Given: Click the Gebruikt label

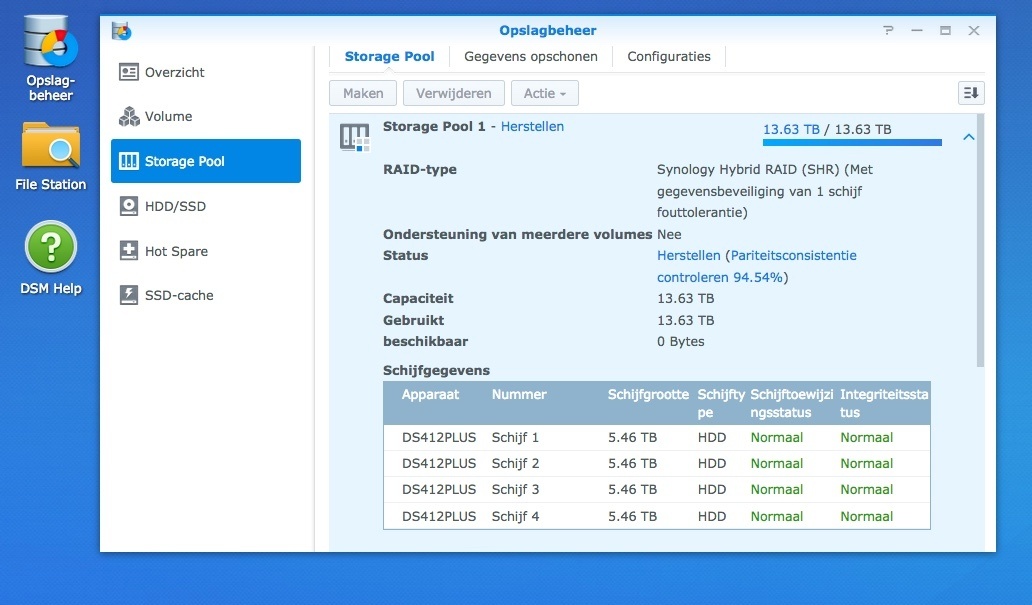Looking at the screenshot, I should pos(413,320).
